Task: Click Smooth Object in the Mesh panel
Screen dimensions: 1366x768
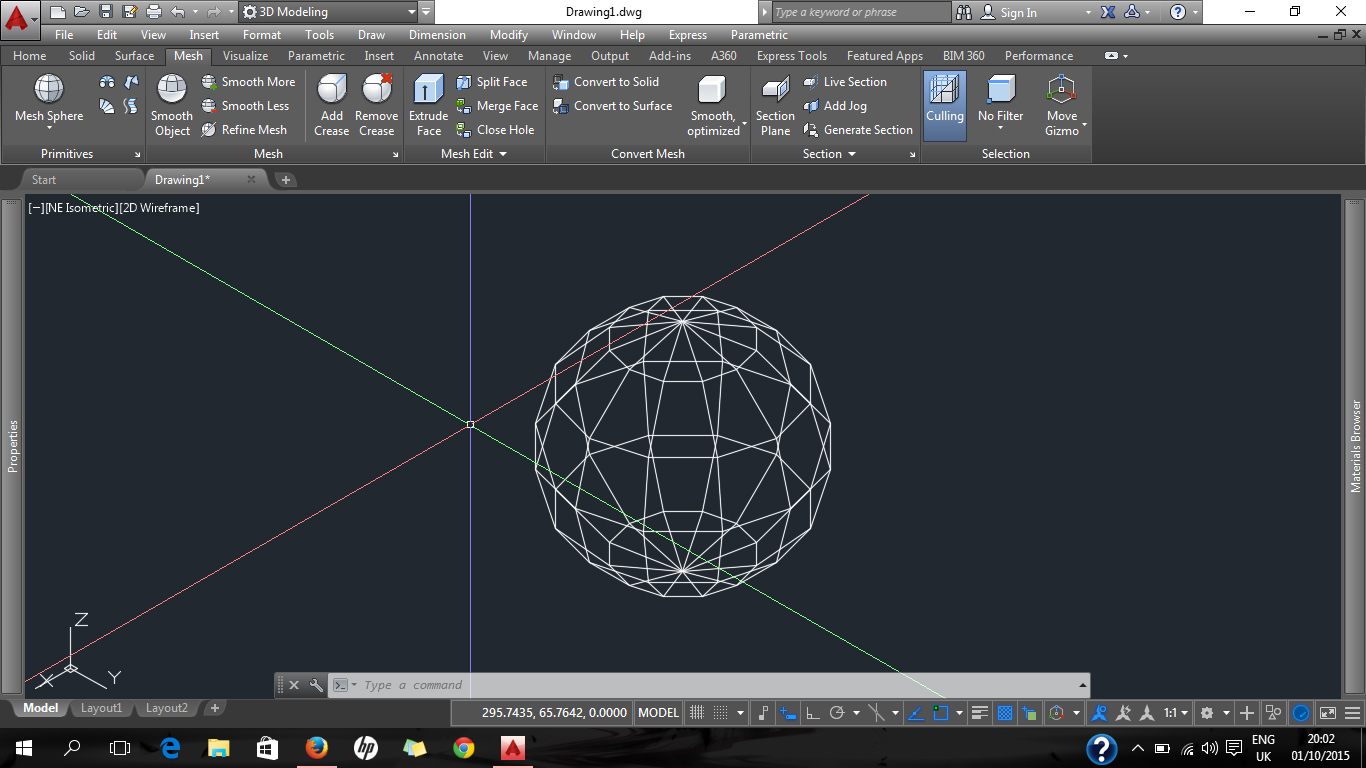Action: (x=171, y=105)
